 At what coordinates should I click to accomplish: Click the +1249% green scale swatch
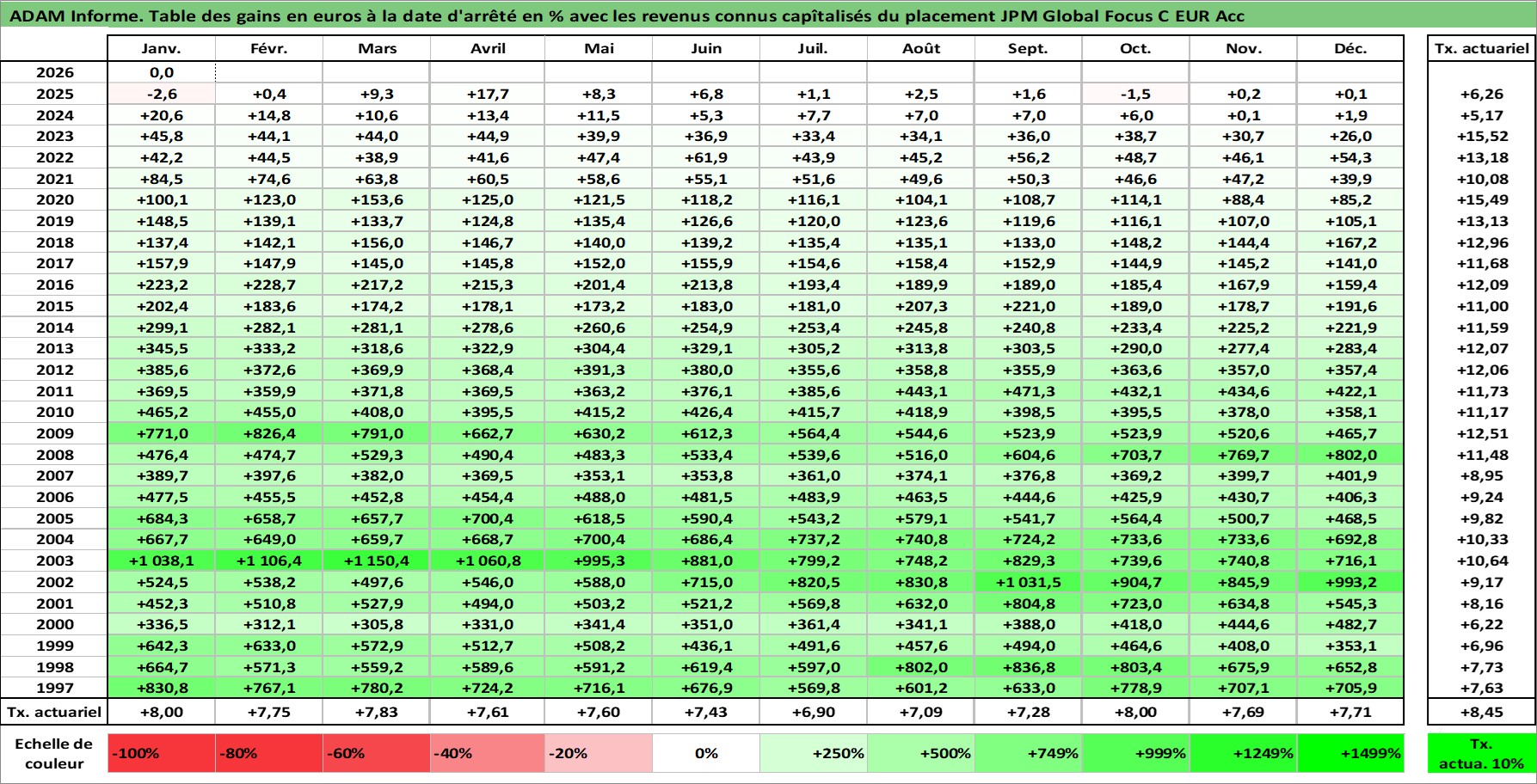(x=1243, y=753)
